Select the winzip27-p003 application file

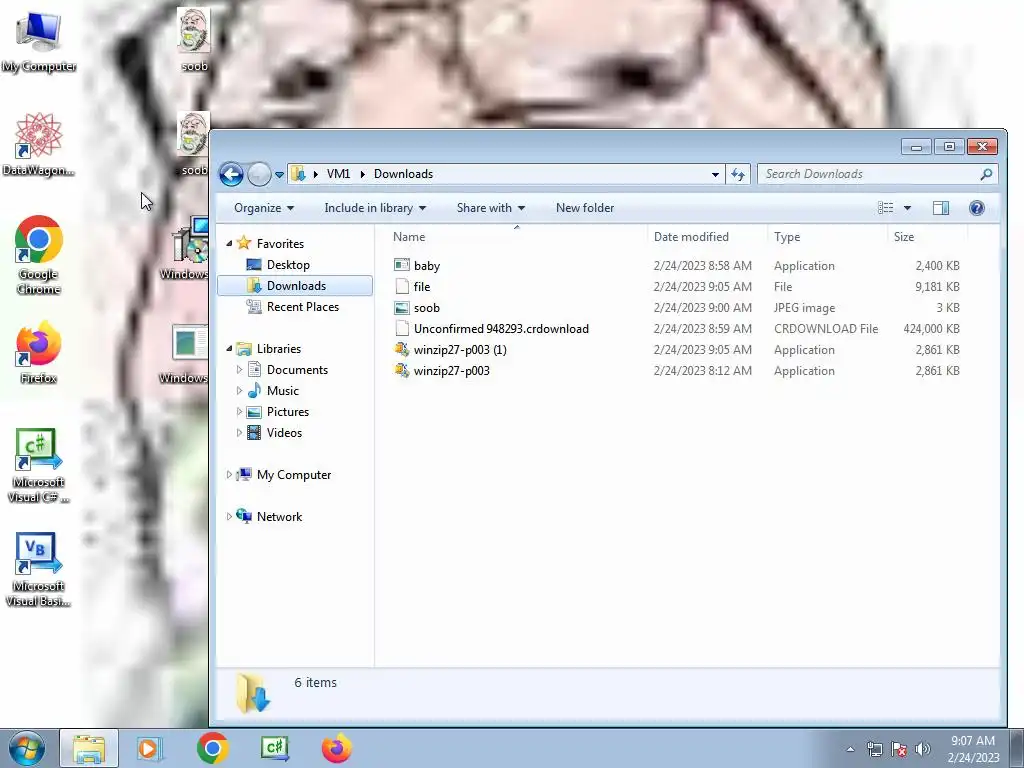click(x=451, y=370)
